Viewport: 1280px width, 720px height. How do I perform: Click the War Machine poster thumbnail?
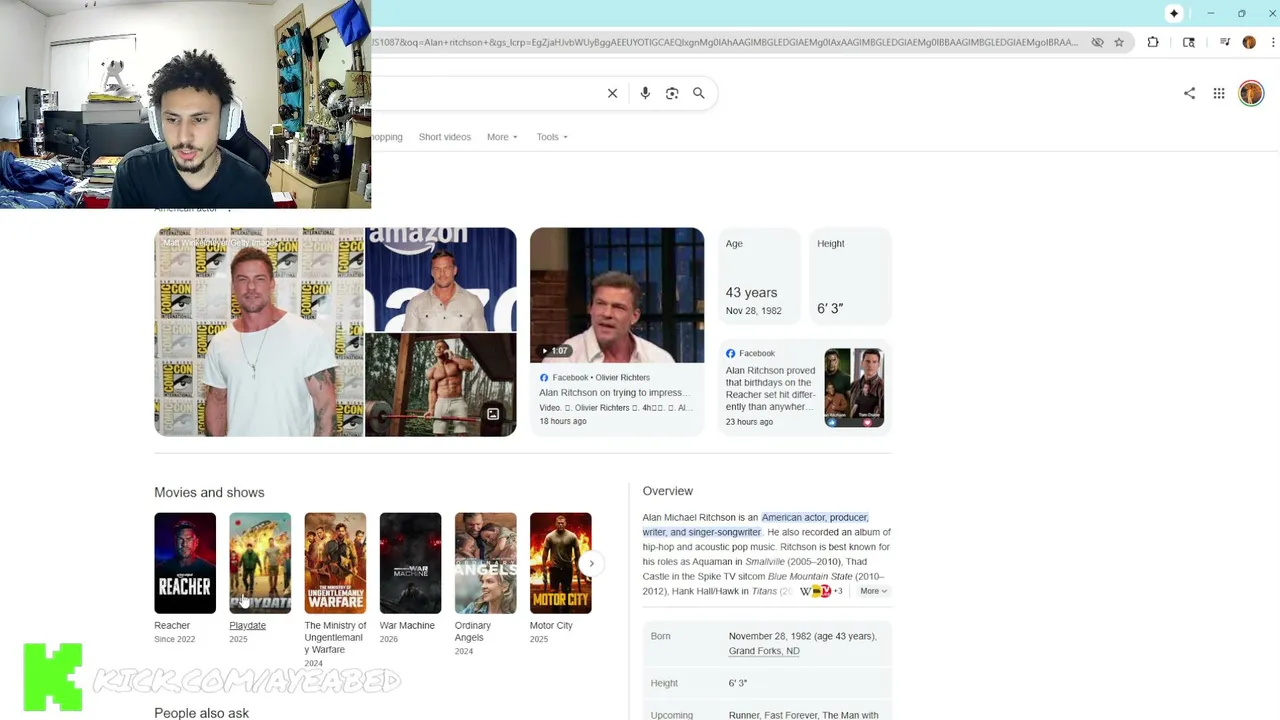pyautogui.click(x=410, y=563)
